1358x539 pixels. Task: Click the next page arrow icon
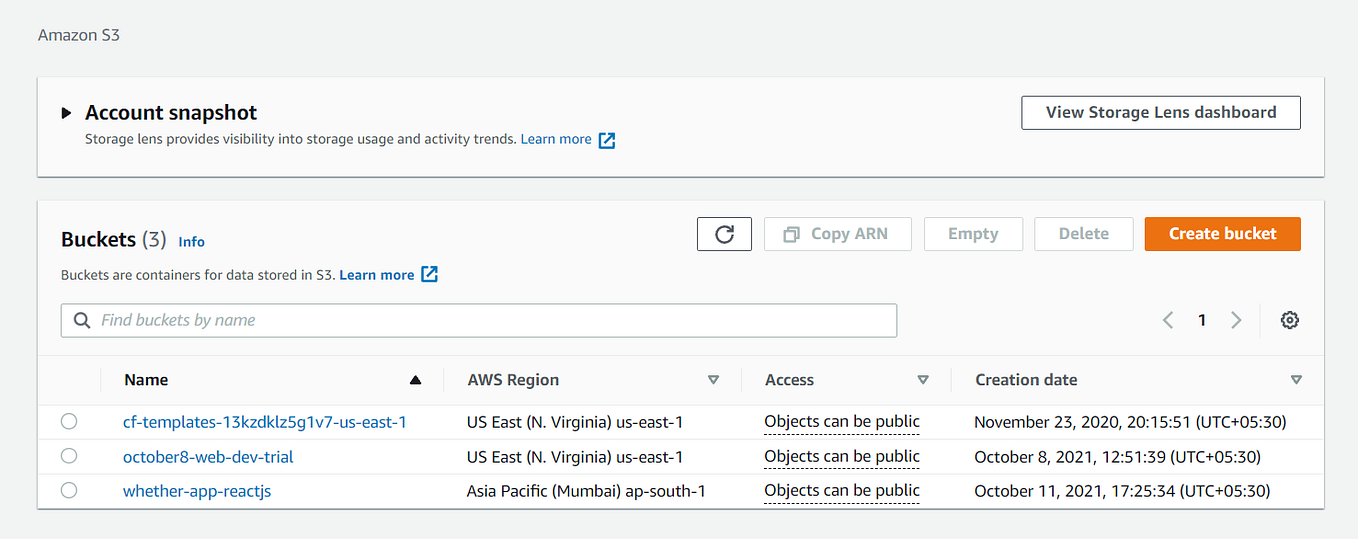click(x=1236, y=320)
